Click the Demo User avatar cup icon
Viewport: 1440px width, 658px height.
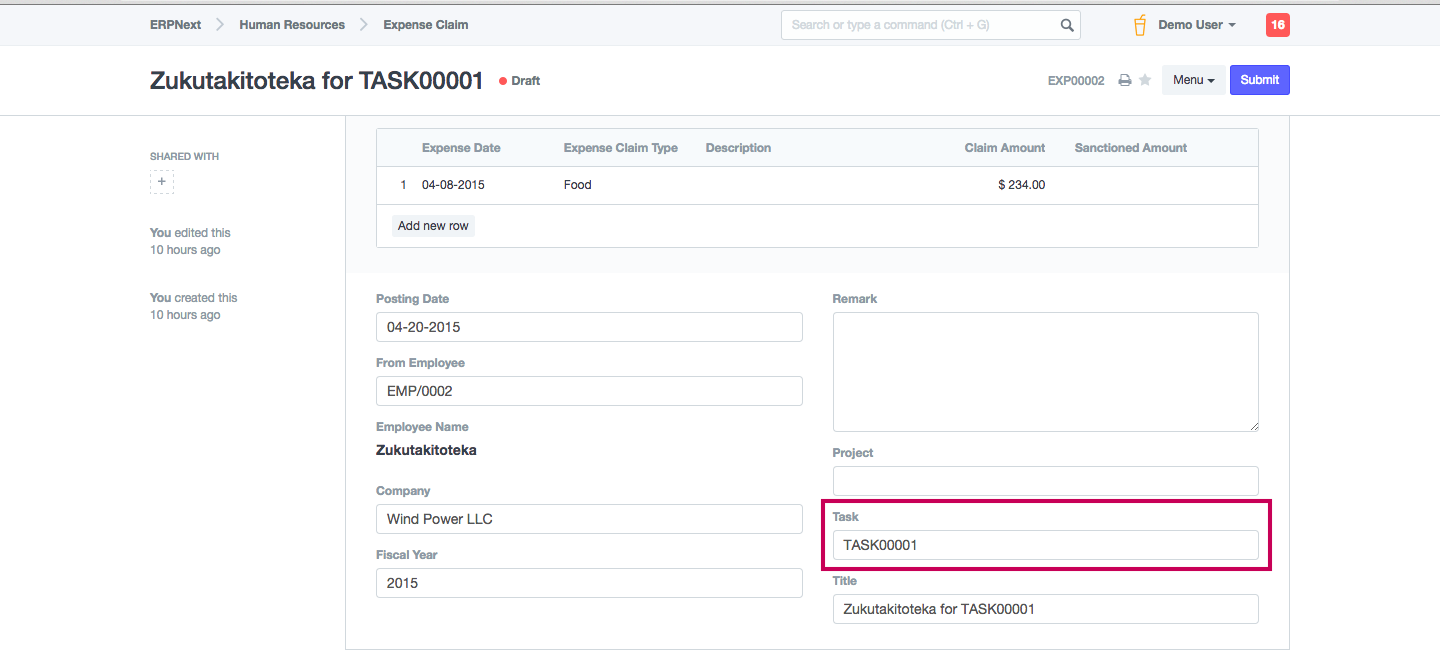point(1139,25)
